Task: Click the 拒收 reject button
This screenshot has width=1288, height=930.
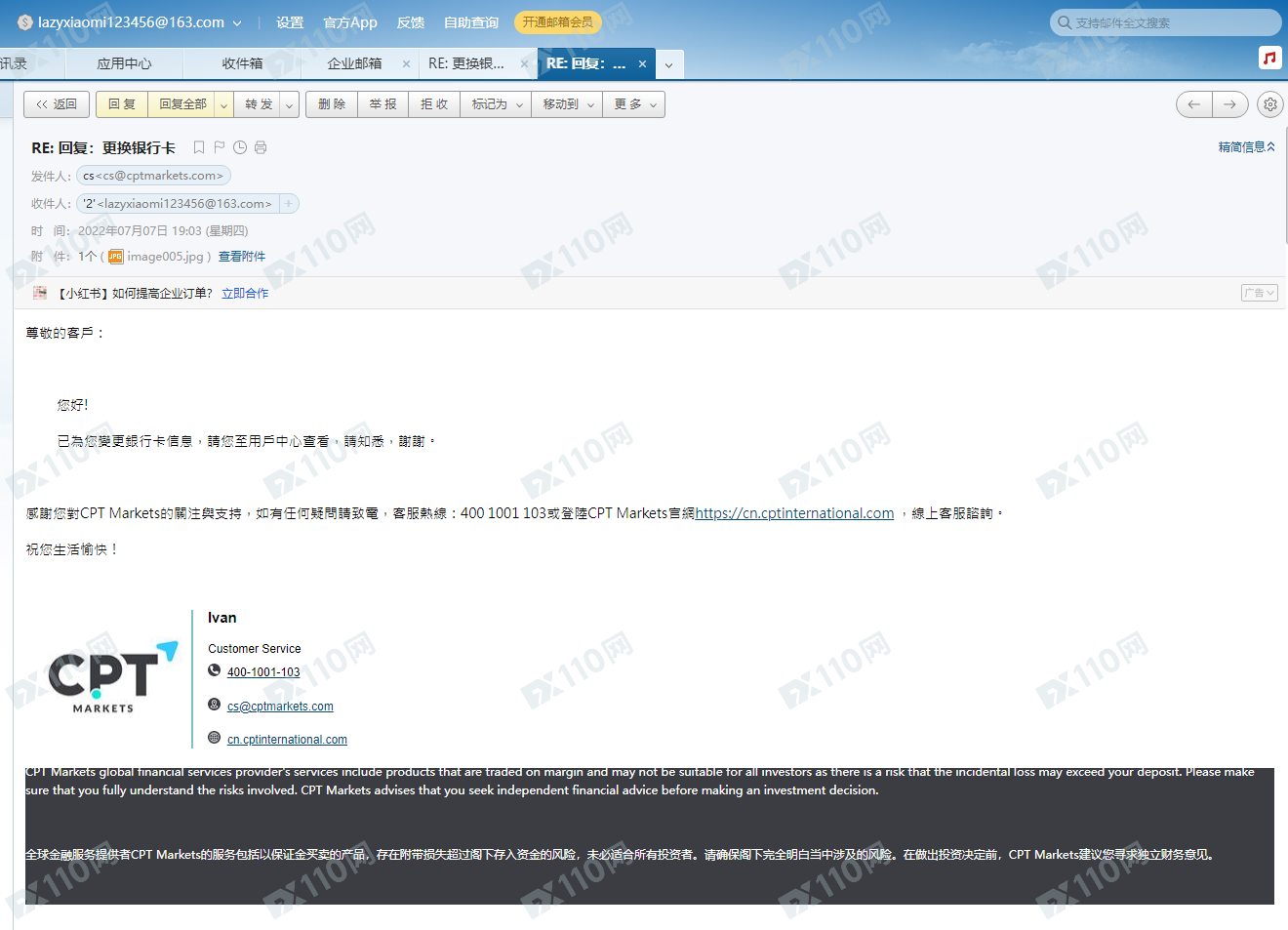Action: click(434, 104)
